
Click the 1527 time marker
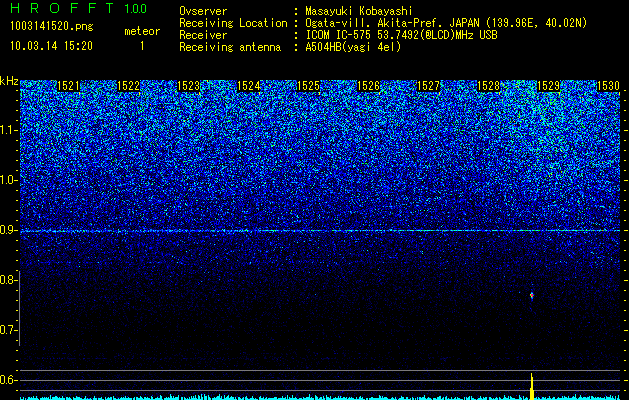pyautogui.click(x=428, y=86)
